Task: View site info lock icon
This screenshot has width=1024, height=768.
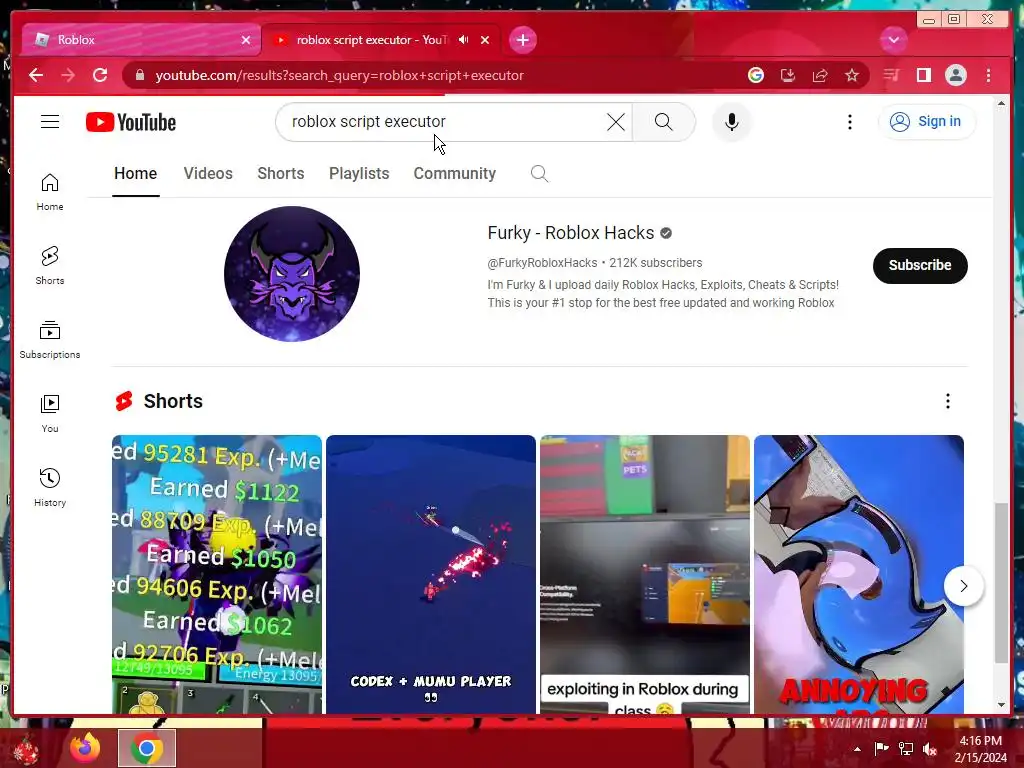Action: click(x=139, y=75)
